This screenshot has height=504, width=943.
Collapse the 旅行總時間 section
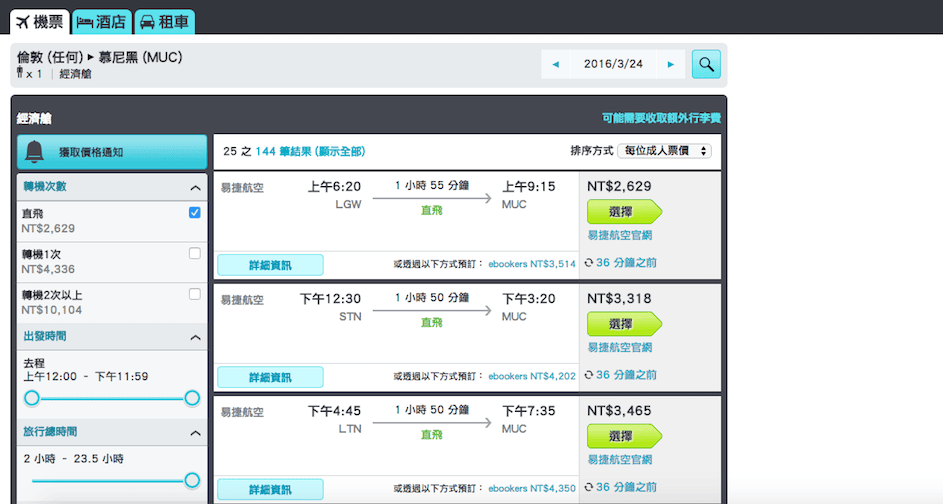coord(195,433)
